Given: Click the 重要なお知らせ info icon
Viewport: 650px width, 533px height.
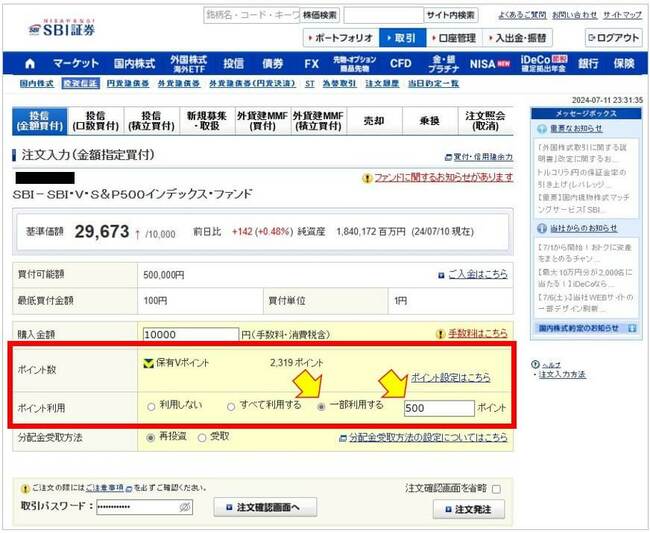Looking at the screenshot, I should (x=542, y=129).
